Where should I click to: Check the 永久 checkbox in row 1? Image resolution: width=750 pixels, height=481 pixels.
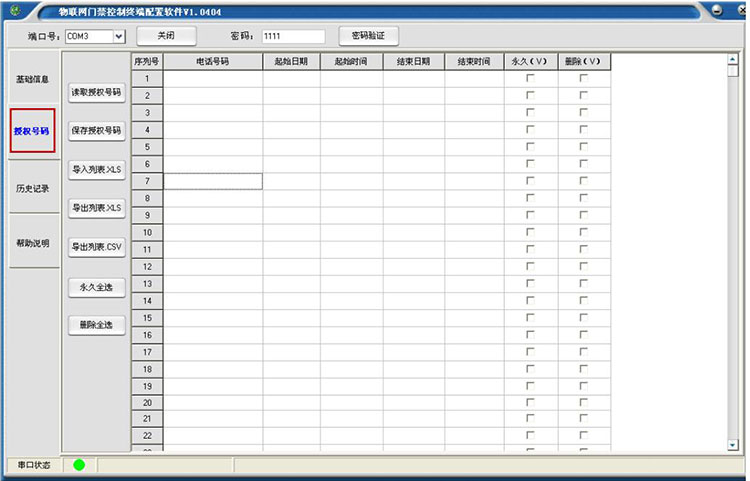pyautogui.click(x=530, y=78)
